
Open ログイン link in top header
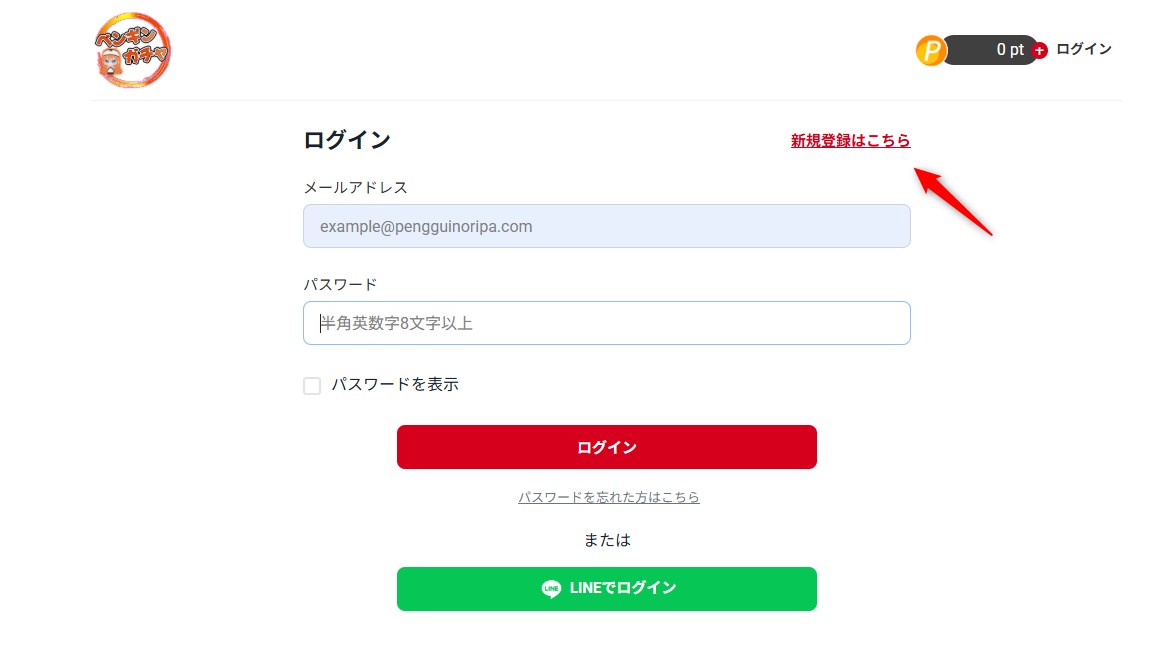tap(1083, 49)
